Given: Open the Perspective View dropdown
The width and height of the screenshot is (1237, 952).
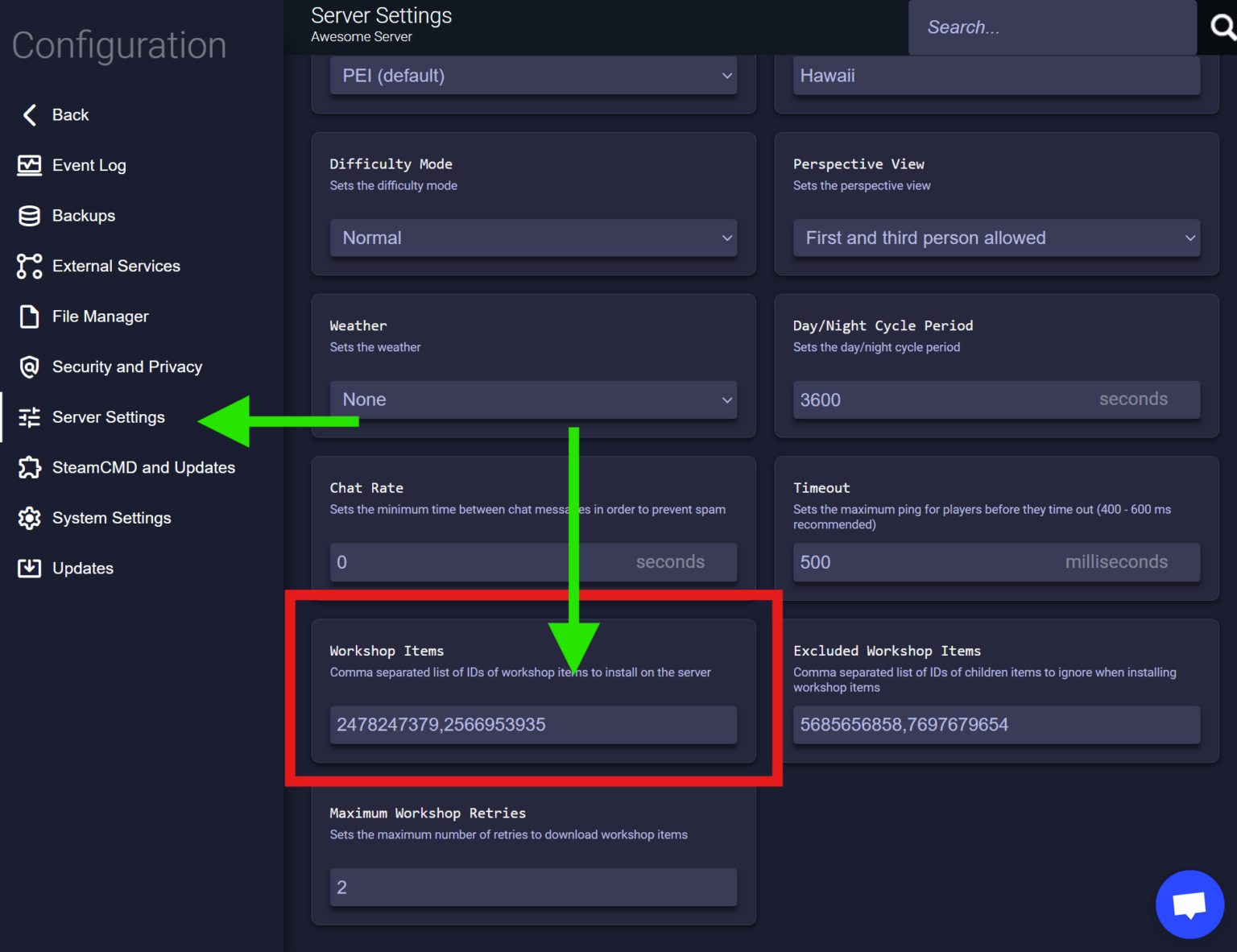Looking at the screenshot, I should [996, 238].
